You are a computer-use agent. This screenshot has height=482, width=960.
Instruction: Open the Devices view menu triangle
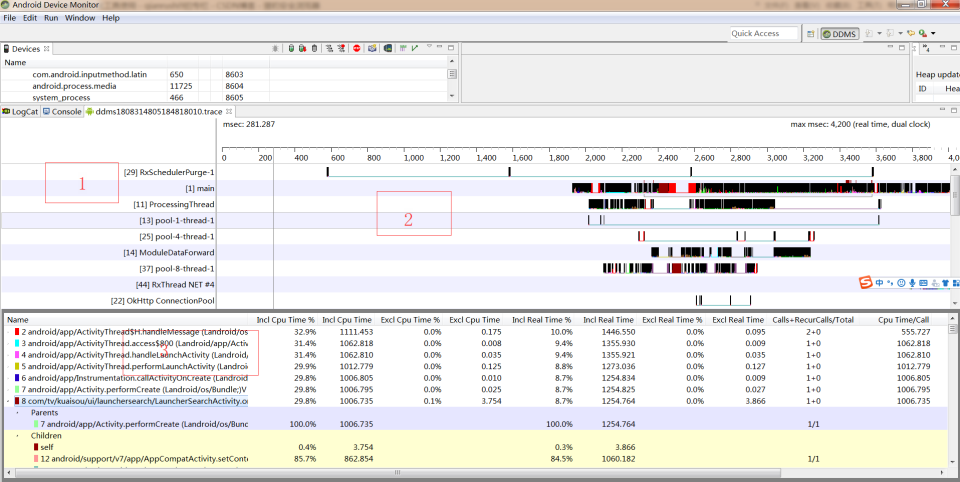tap(429, 46)
